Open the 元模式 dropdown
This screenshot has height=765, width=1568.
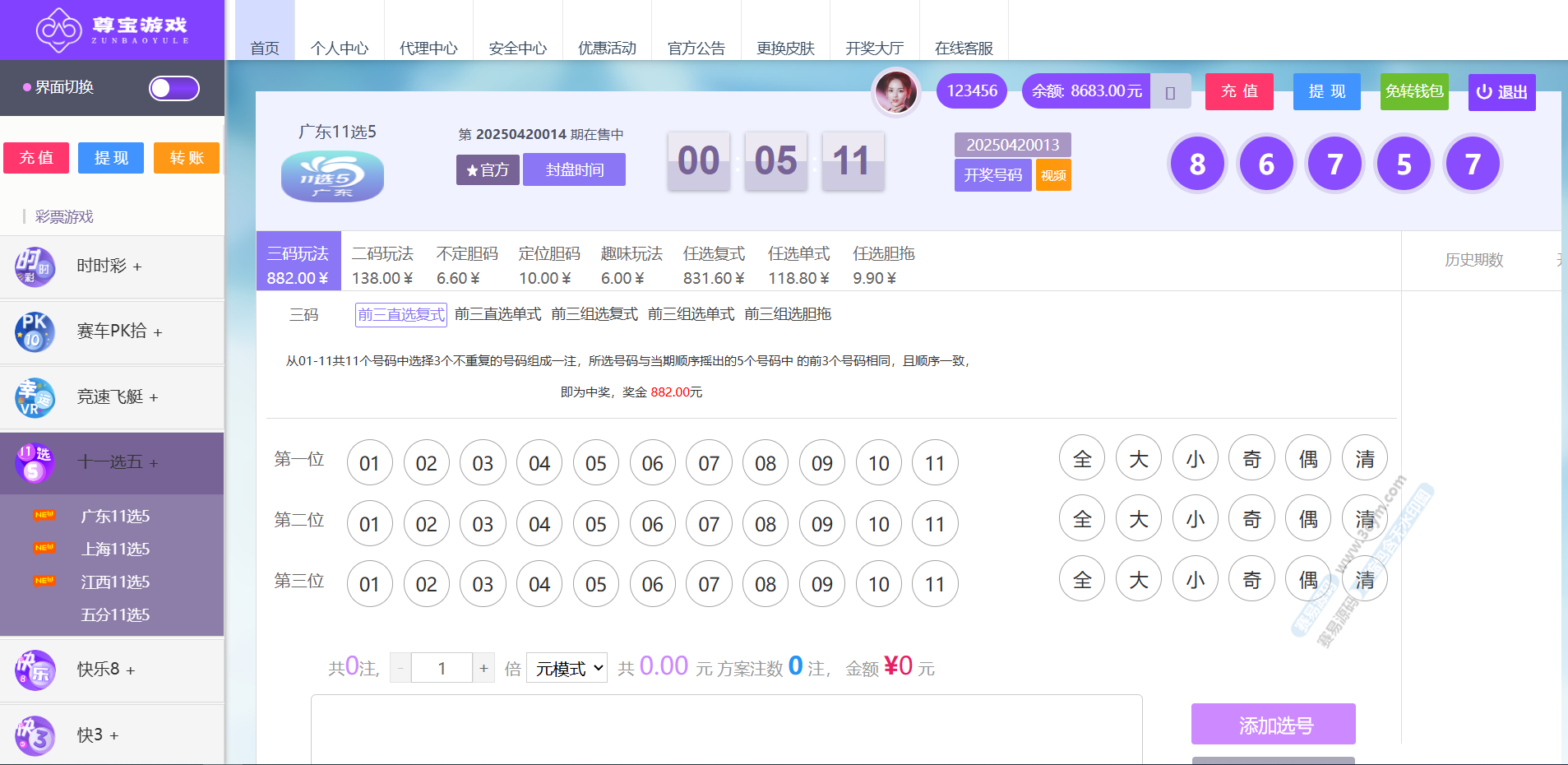coord(567,668)
